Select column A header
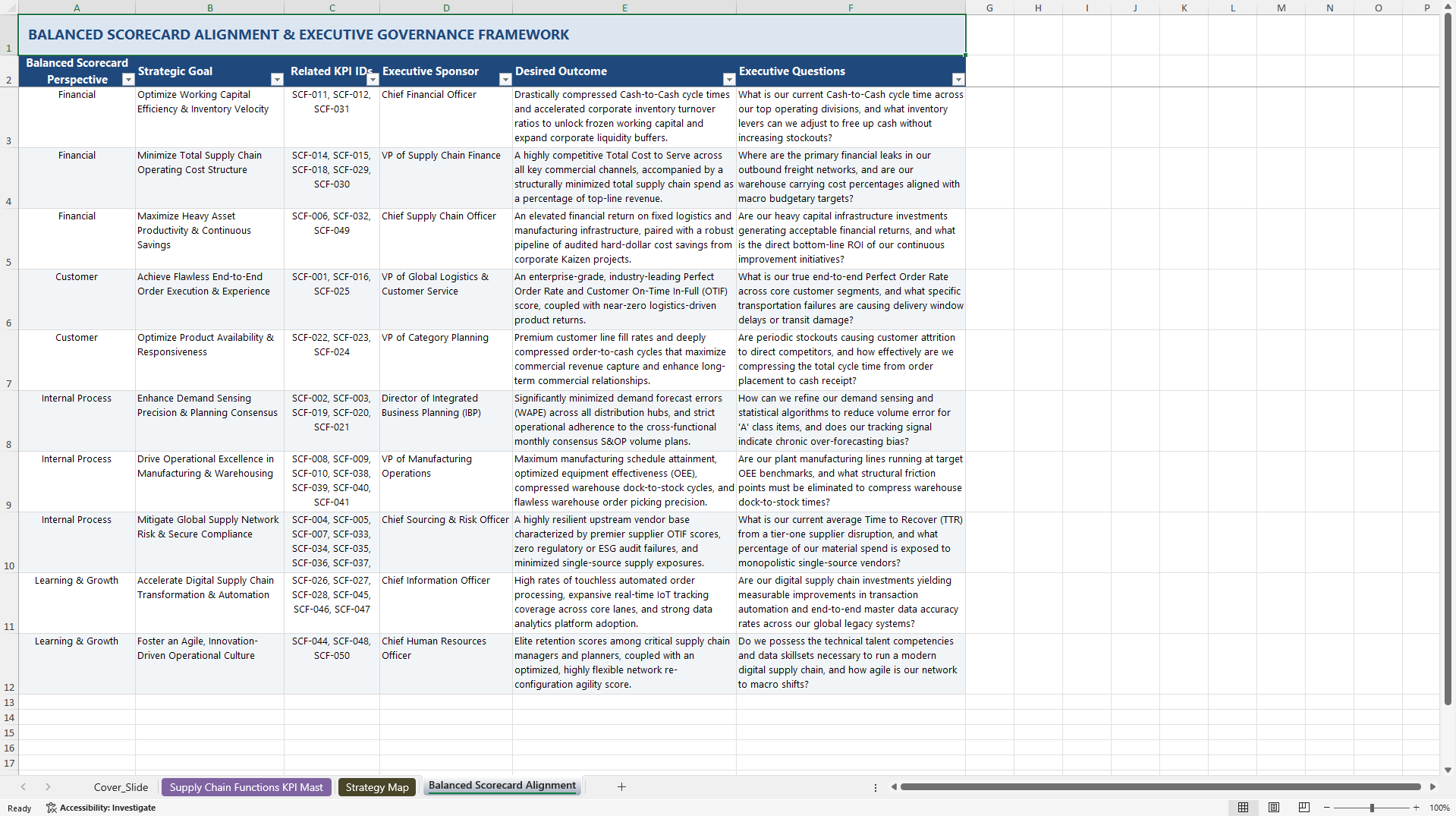Viewport: 1456px width, 816px height. tap(77, 8)
